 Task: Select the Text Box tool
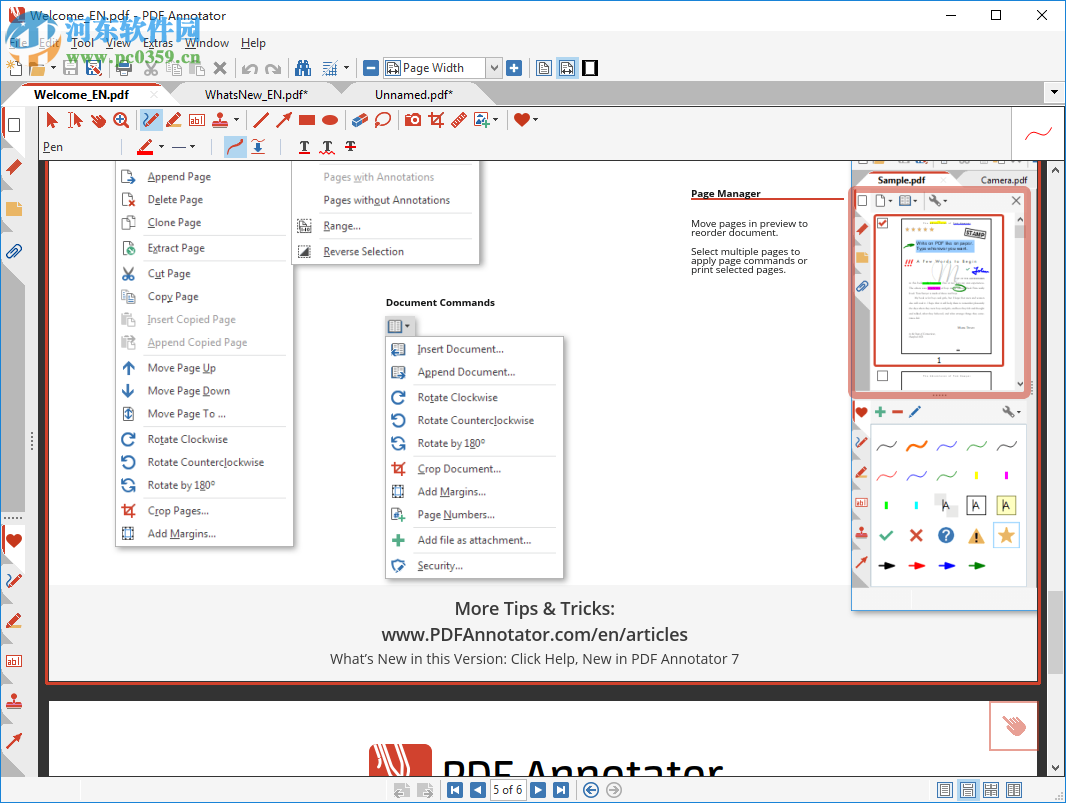(x=197, y=120)
